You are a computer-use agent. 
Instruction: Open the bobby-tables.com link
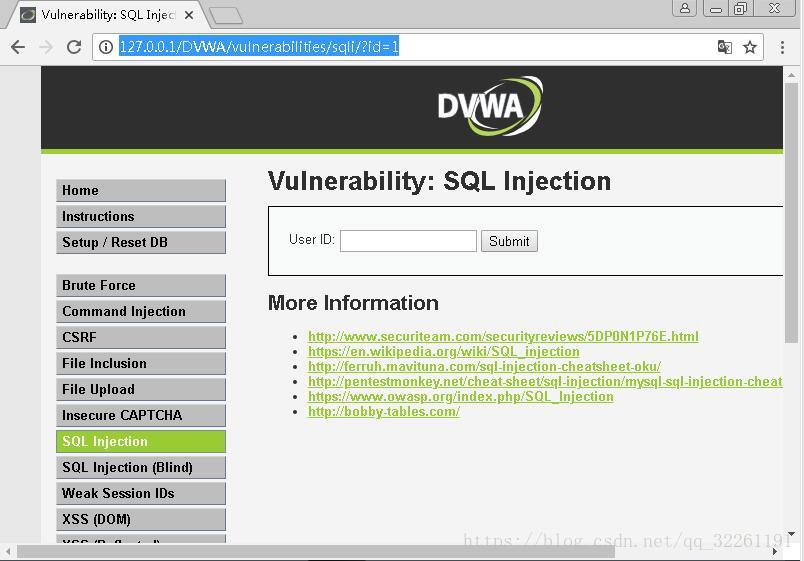pyautogui.click(x=384, y=412)
